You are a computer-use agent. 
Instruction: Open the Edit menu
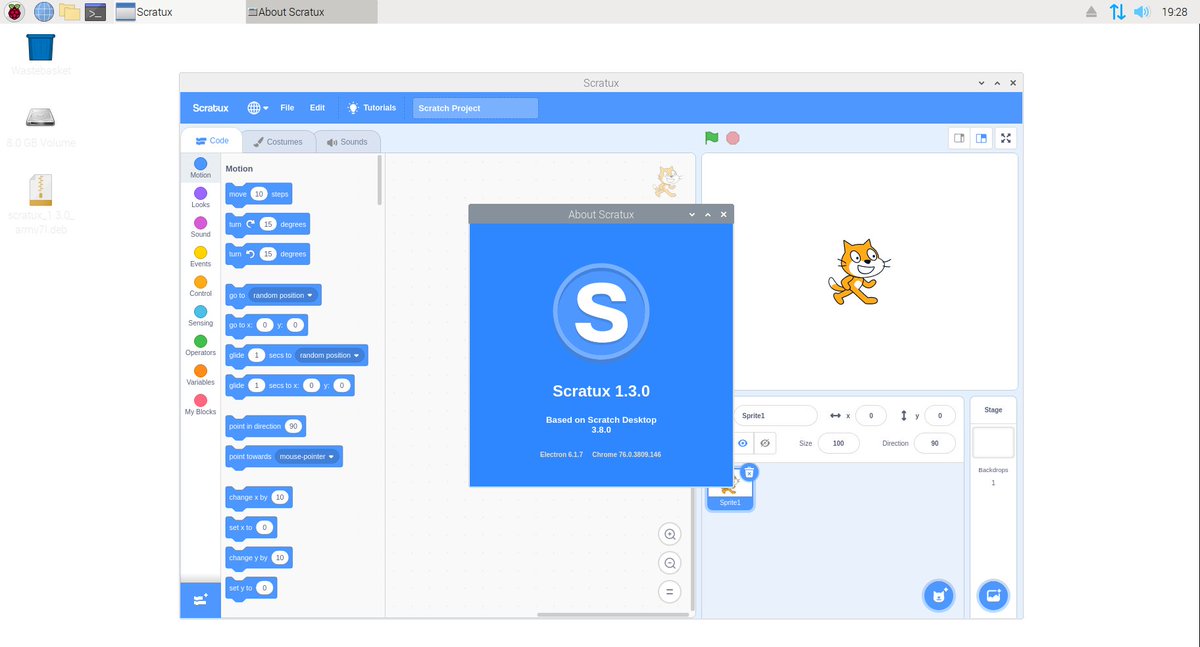click(317, 108)
